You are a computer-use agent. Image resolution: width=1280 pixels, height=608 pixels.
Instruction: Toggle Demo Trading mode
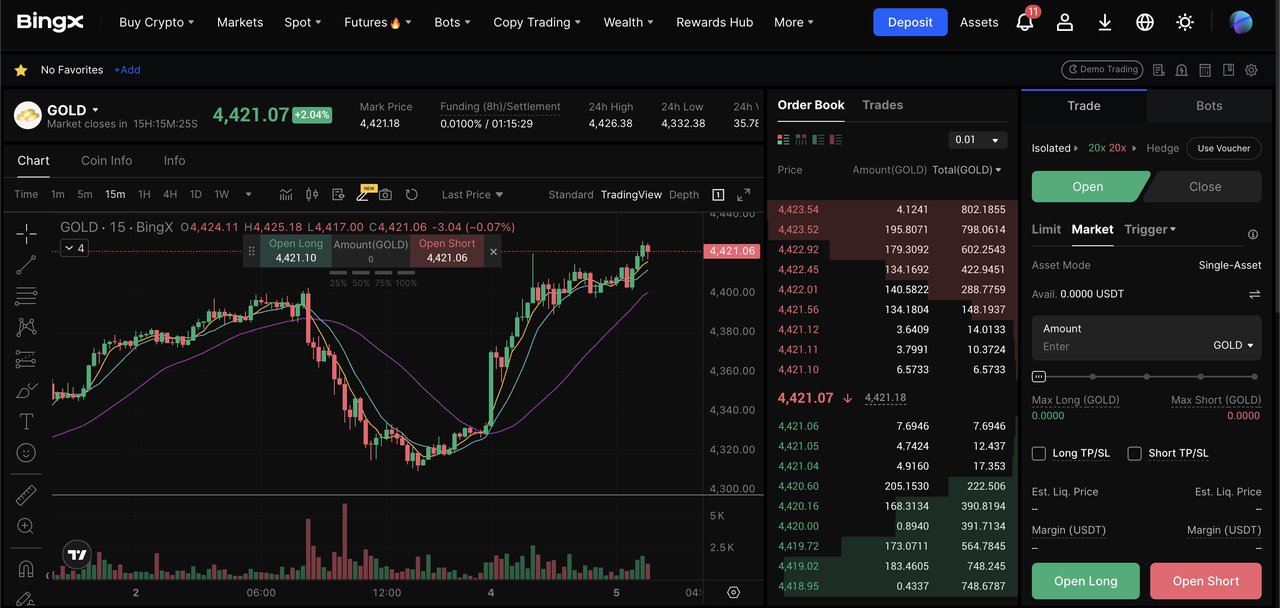pyautogui.click(x=1101, y=70)
